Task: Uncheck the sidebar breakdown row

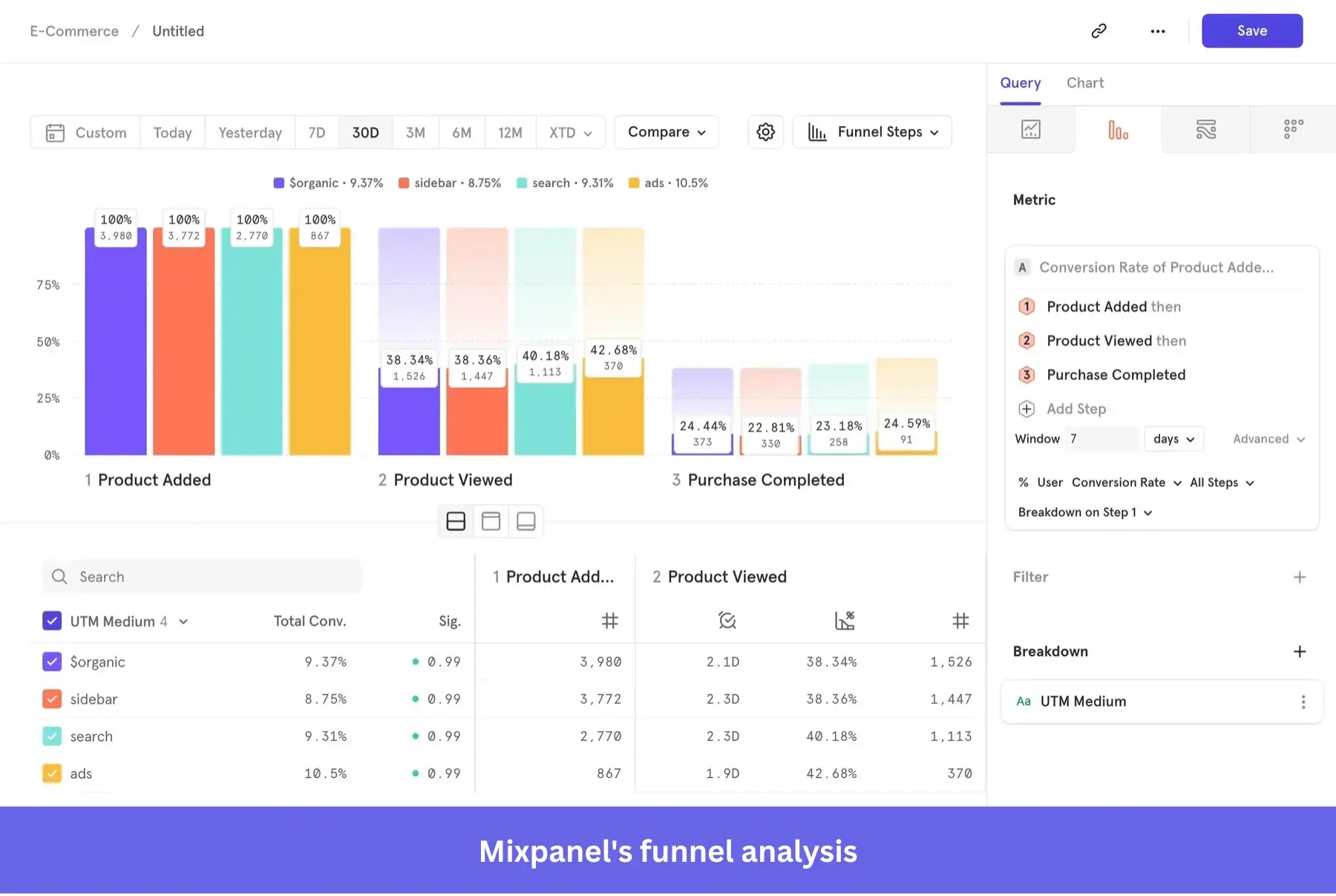Action: click(52, 699)
